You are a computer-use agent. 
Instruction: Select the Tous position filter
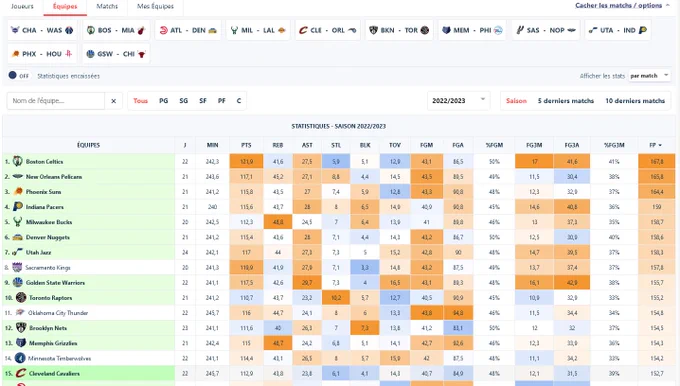[x=141, y=101]
